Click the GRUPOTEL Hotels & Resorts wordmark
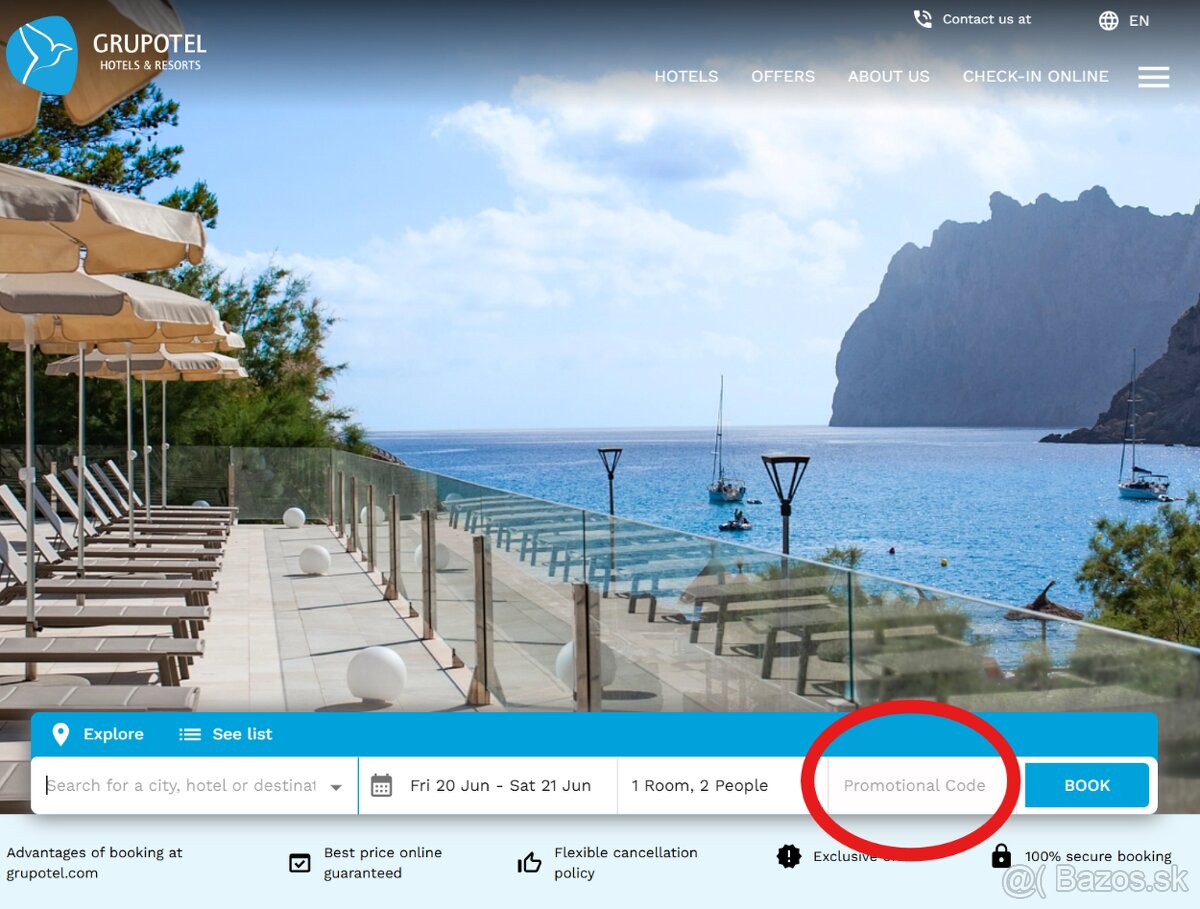Image resolution: width=1200 pixels, height=909 pixels. point(150,52)
